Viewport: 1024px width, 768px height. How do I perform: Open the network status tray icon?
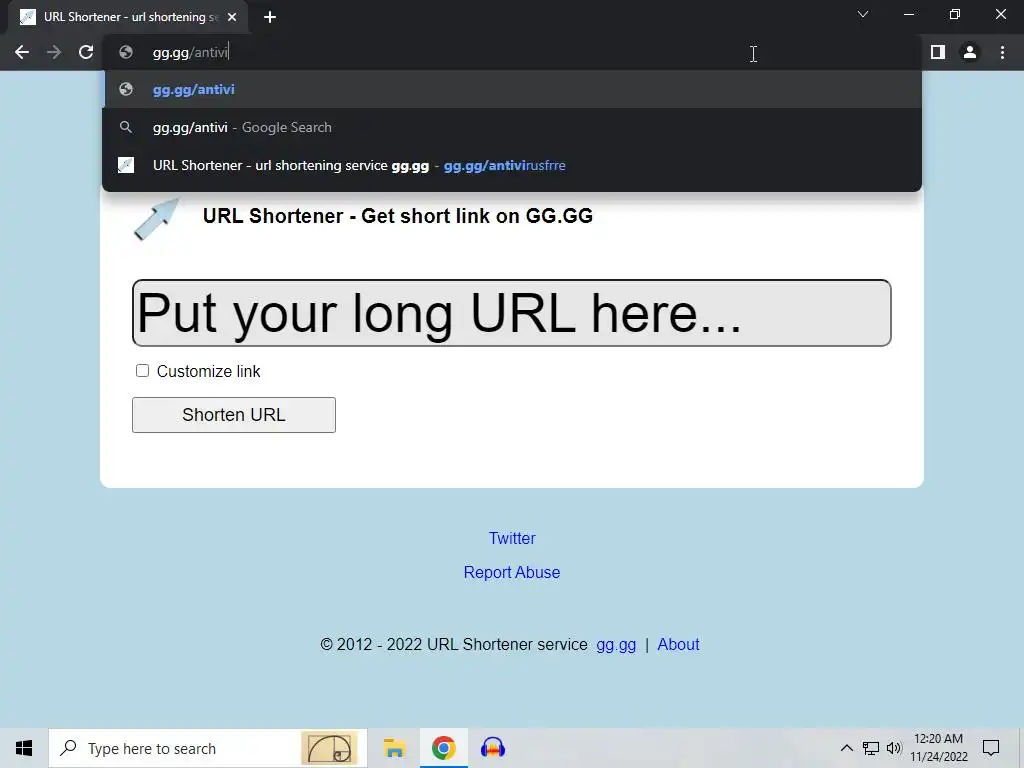871,748
